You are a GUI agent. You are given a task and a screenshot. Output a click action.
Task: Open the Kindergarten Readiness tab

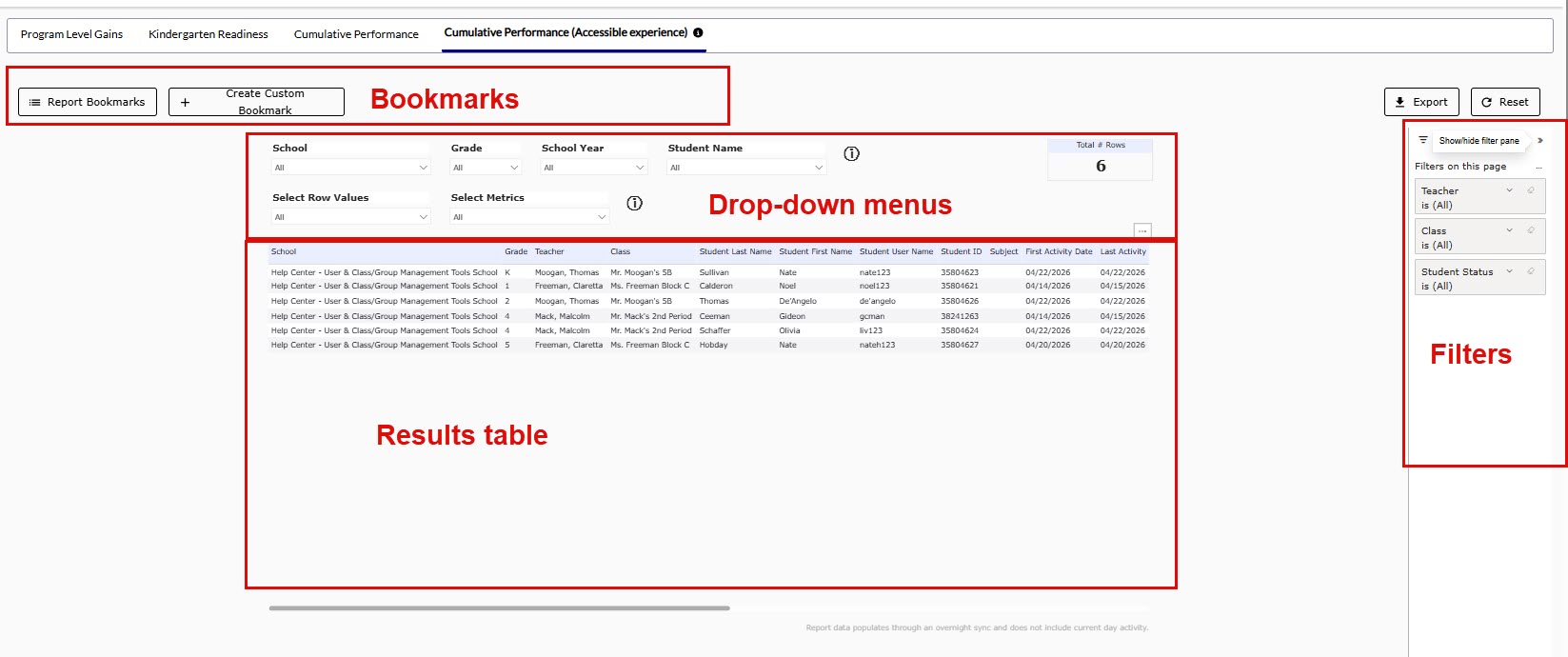coord(208,34)
